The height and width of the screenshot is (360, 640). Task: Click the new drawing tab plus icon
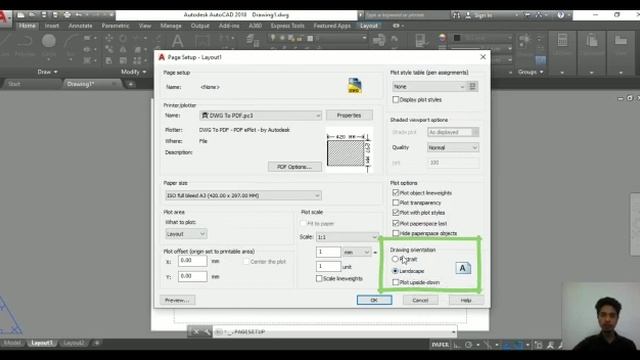pyautogui.click(x=131, y=84)
